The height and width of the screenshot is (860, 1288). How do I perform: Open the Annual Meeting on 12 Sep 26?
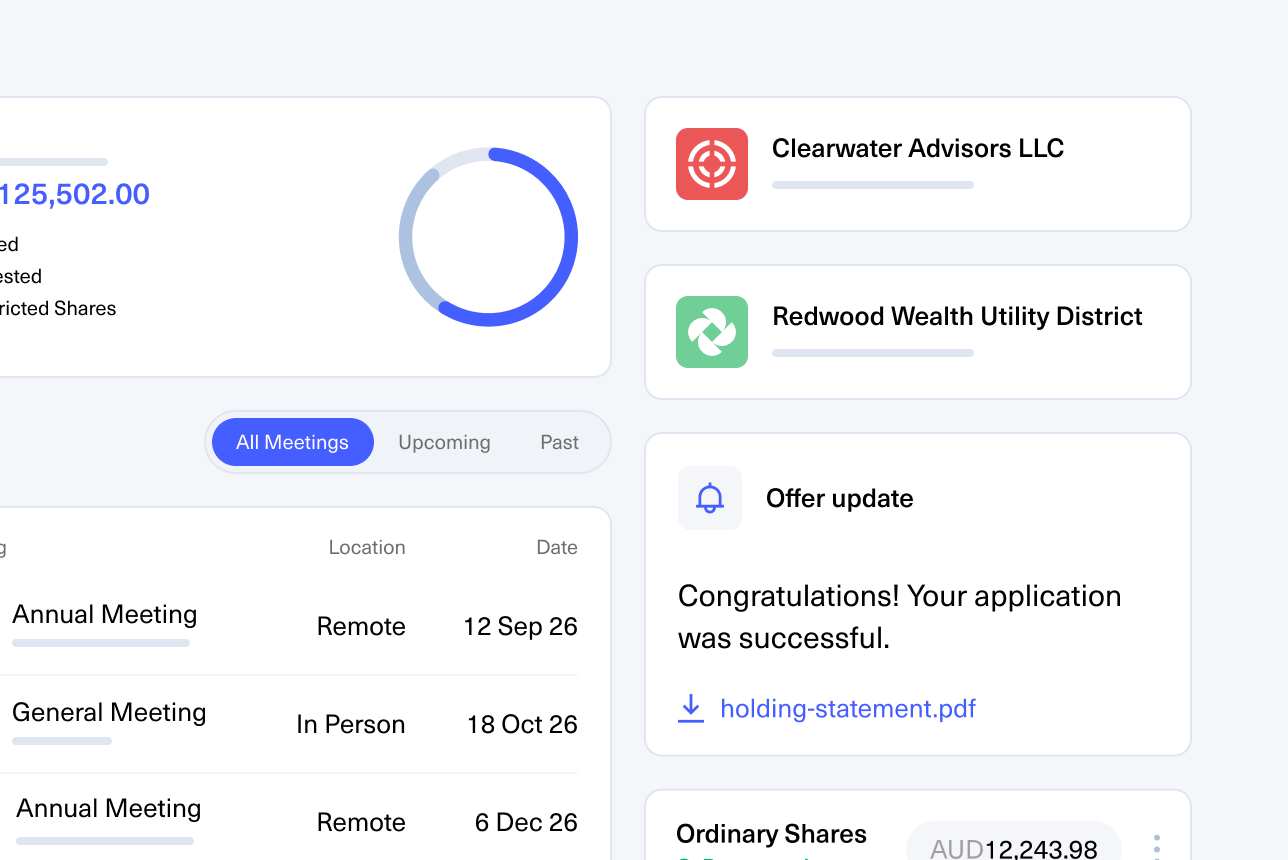pyautogui.click(x=289, y=626)
